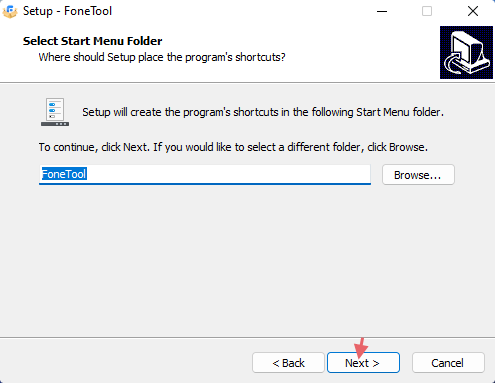Click the installer computer image in header

(x=466, y=53)
